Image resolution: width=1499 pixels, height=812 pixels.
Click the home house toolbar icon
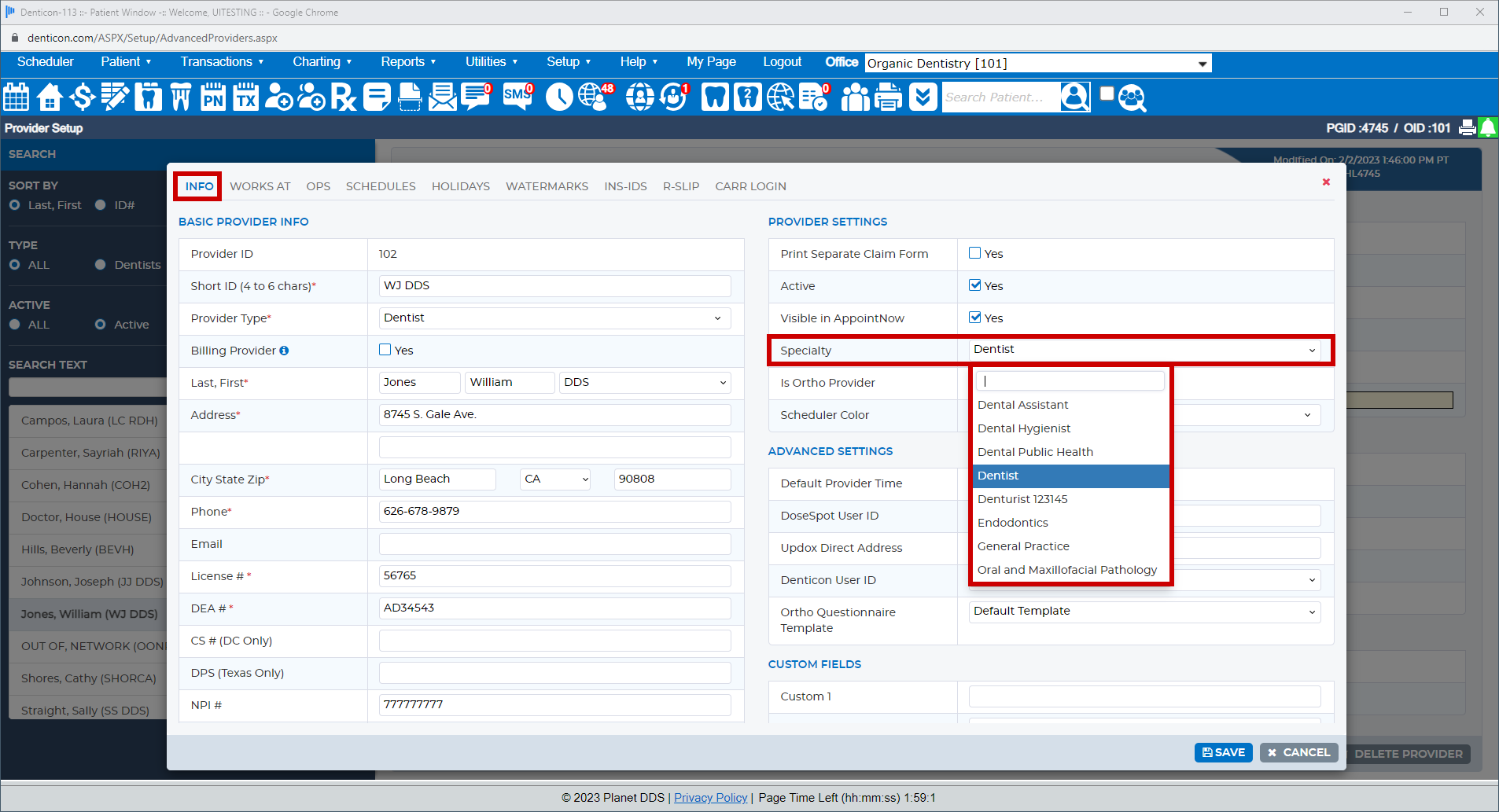pyautogui.click(x=50, y=97)
